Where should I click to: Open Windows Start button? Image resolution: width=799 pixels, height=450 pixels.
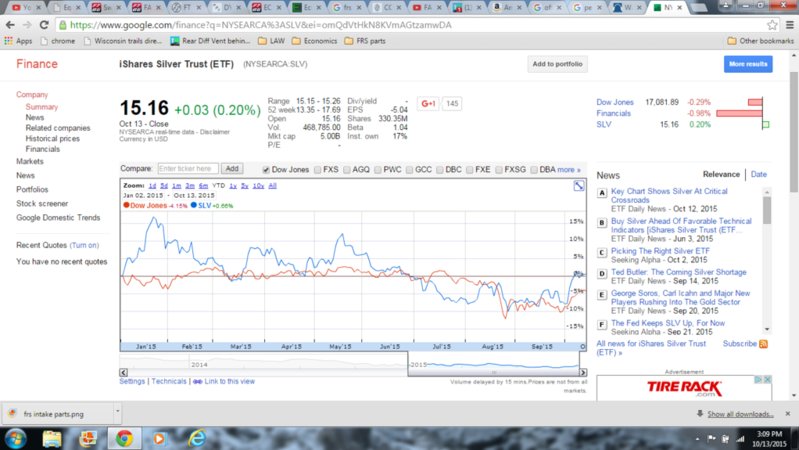pos(15,438)
